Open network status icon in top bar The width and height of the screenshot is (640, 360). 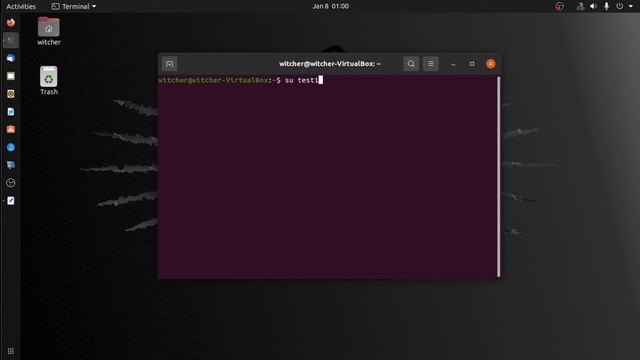tap(580, 6)
